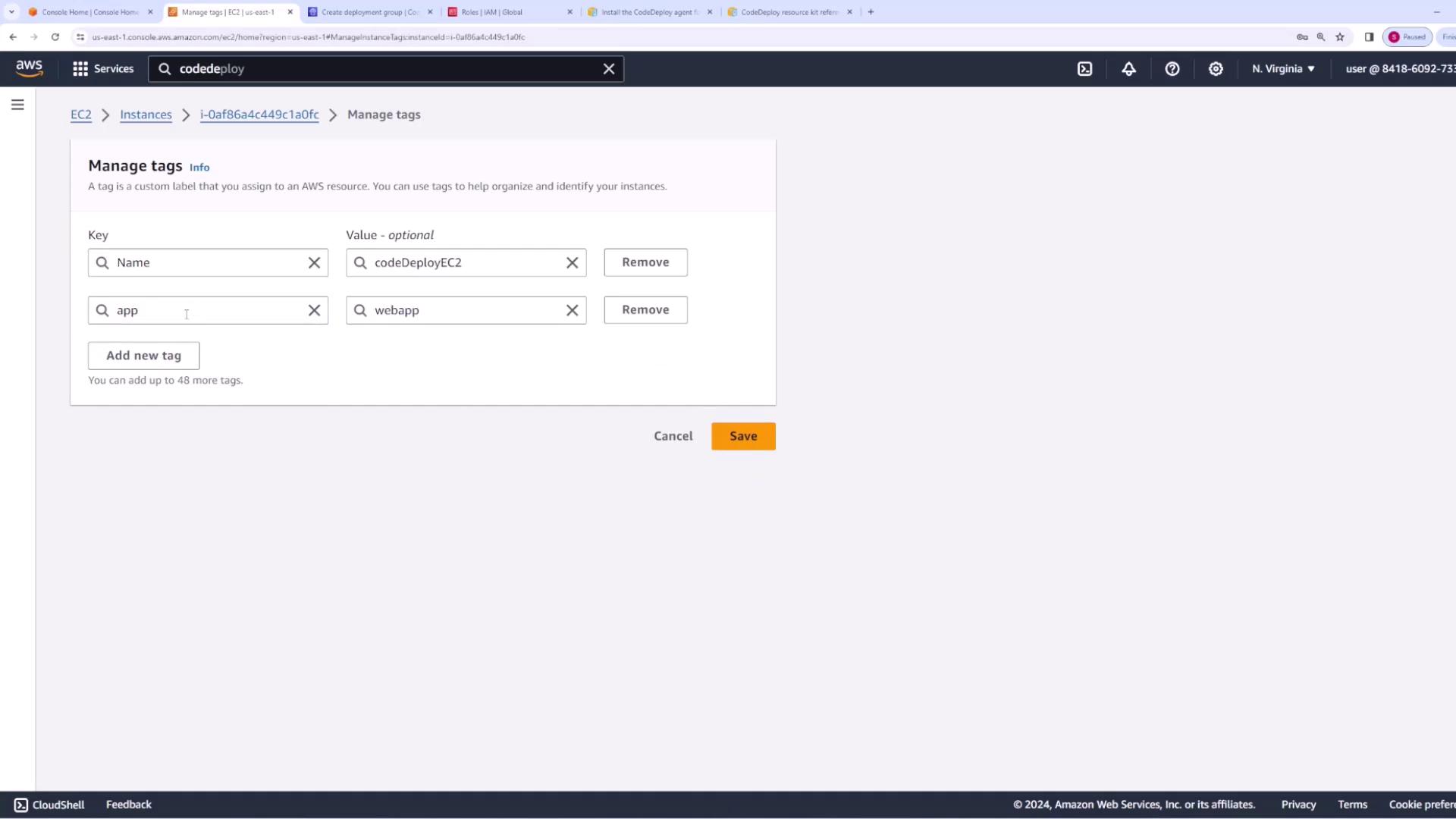Open the password key icon in address bar

tap(1302, 36)
